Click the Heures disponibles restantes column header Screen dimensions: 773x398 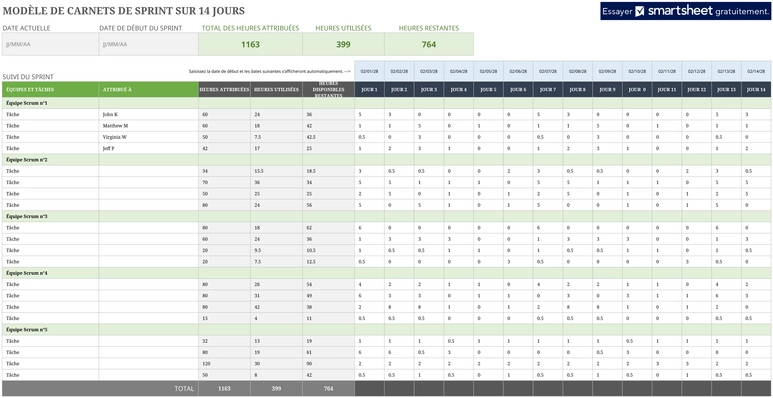point(328,90)
